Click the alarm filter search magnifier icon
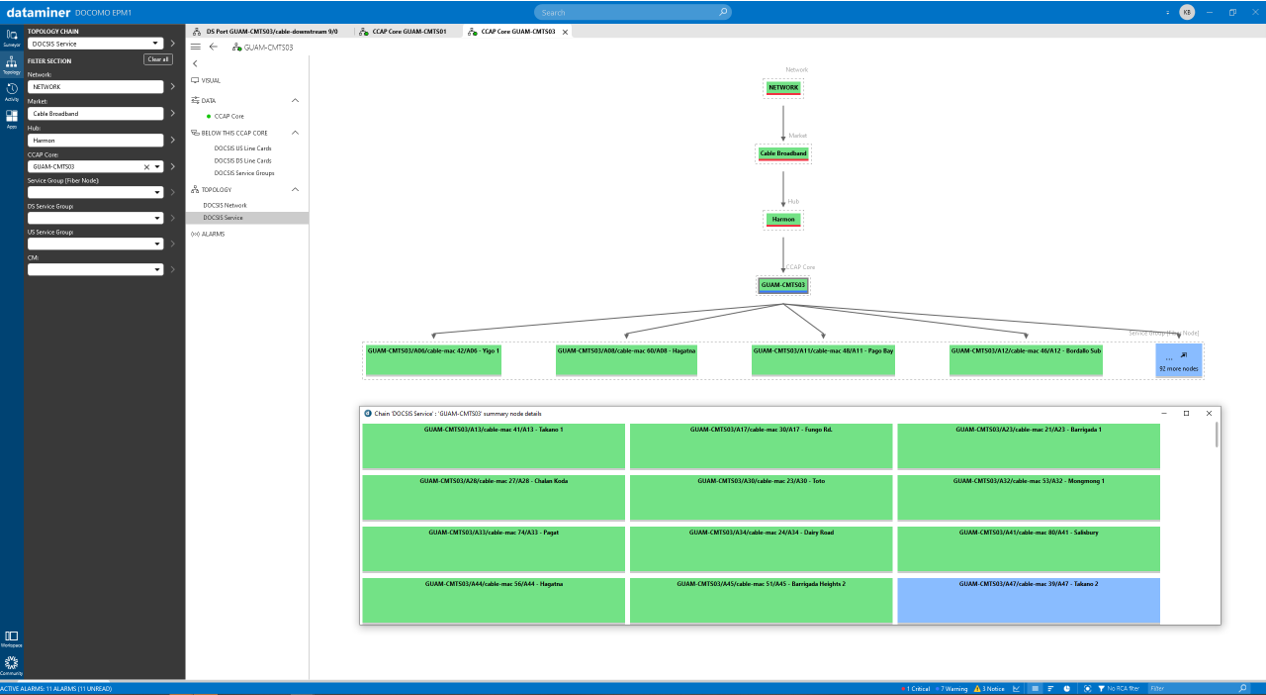The width and height of the screenshot is (1266, 695). [x=1243, y=688]
